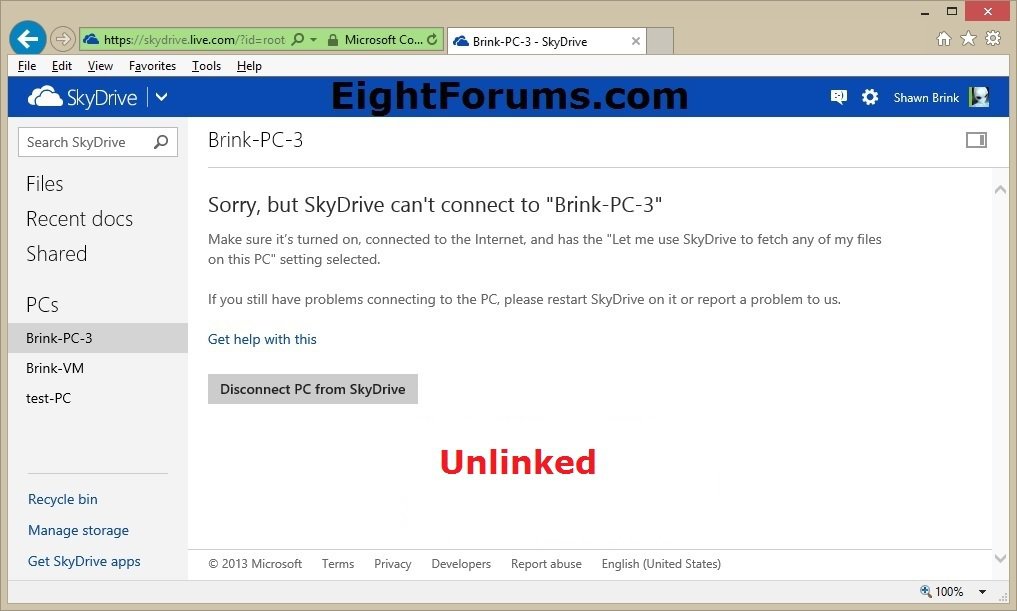Expand the SkyDrive header dropdown chevron
Viewport: 1017px width, 611px height.
pos(161,97)
